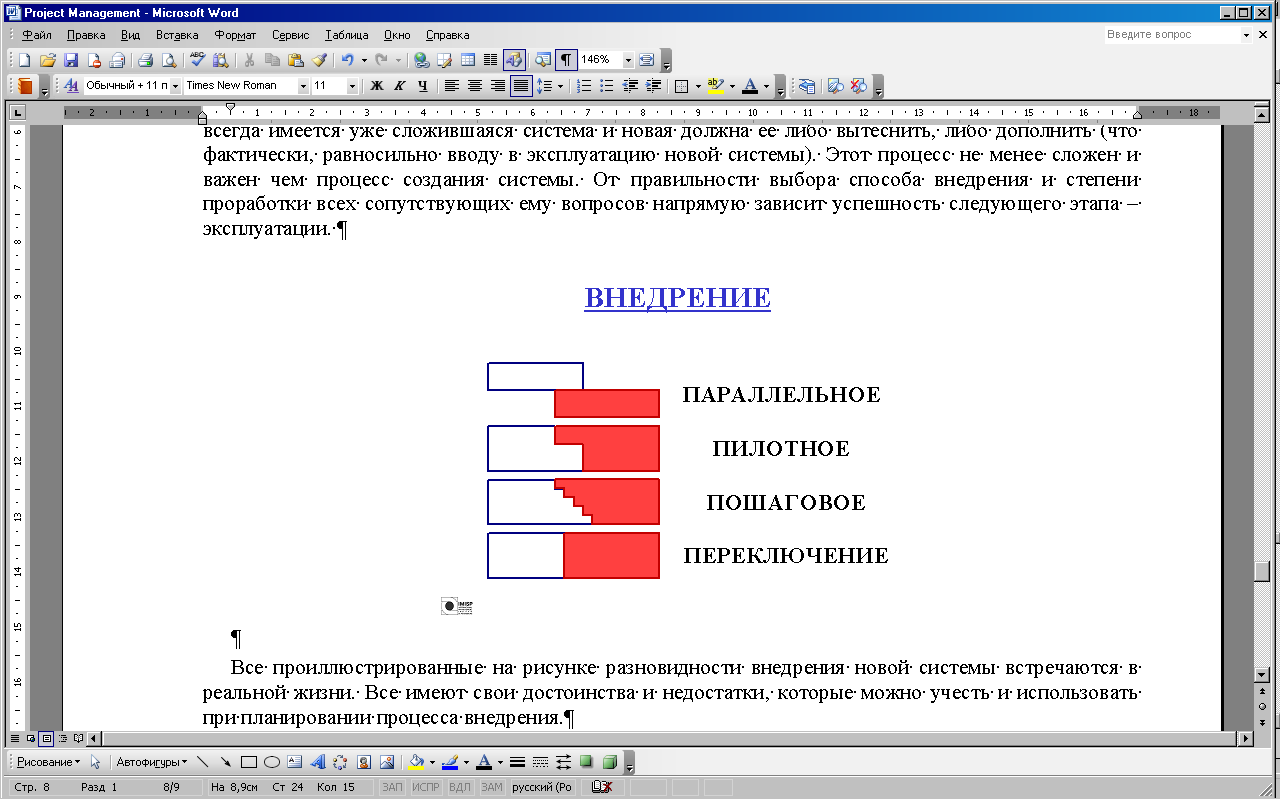Apply a bulleted list
The width and height of the screenshot is (1280, 800).
pyautogui.click(x=608, y=86)
